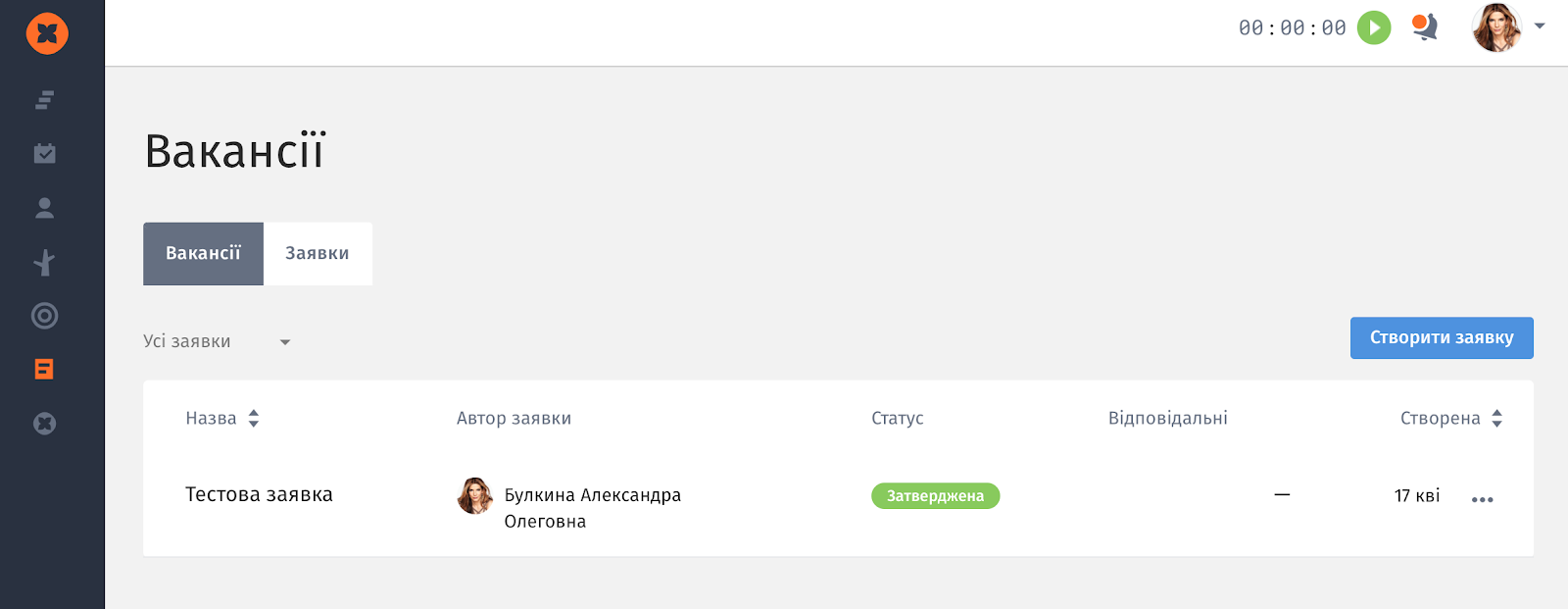Viewport: 1568px width, 609px height.
Task: Switch to the Вакансії tab
Action: click(203, 254)
